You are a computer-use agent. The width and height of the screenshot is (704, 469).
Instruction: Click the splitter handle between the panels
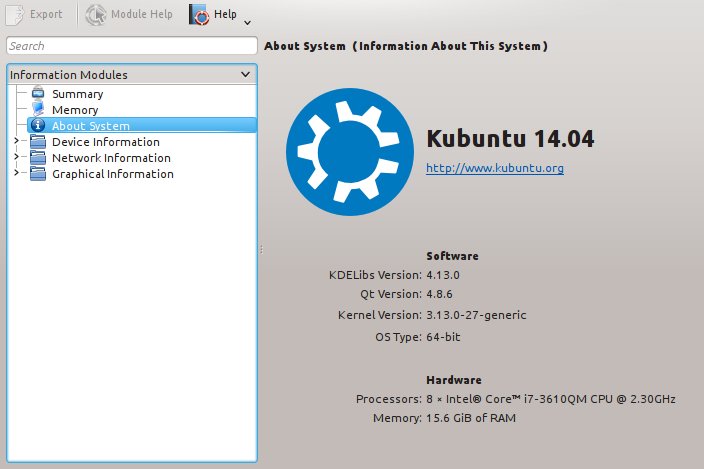coord(260,250)
